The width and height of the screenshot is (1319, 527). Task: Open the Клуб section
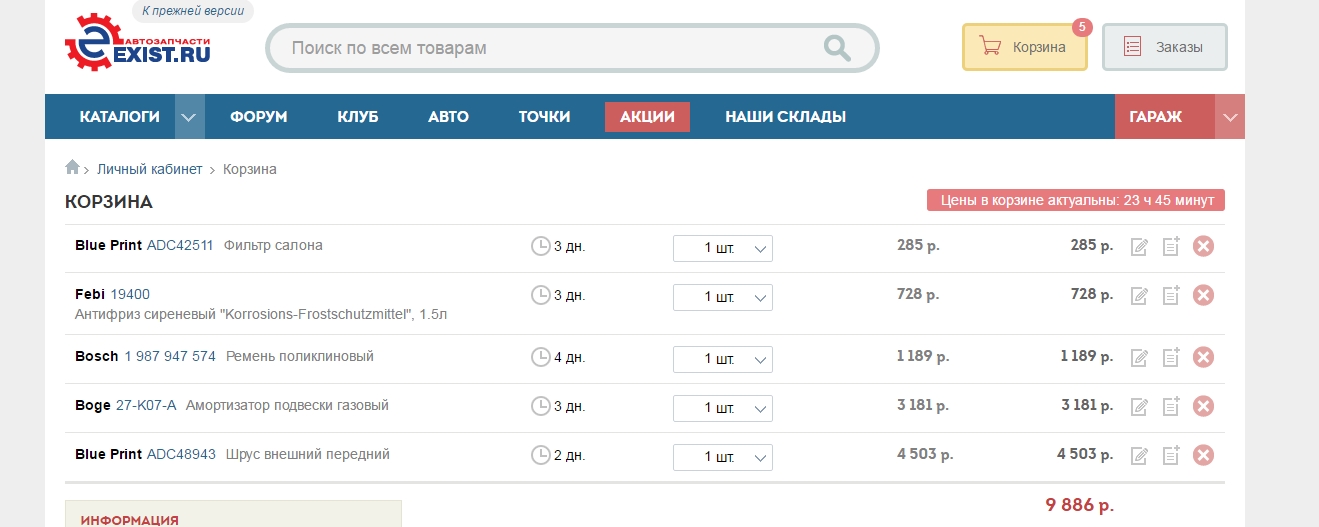[x=358, y=117]
